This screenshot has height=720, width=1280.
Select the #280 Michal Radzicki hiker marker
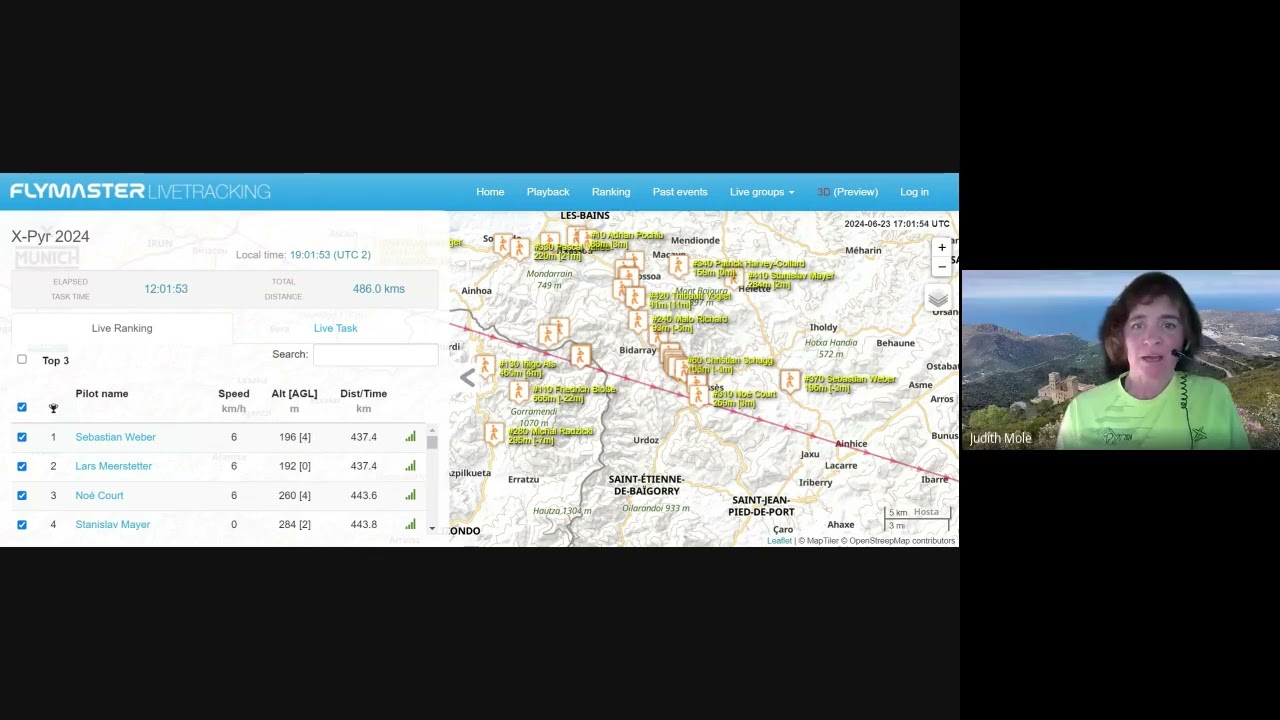click(x=493, y=432)
